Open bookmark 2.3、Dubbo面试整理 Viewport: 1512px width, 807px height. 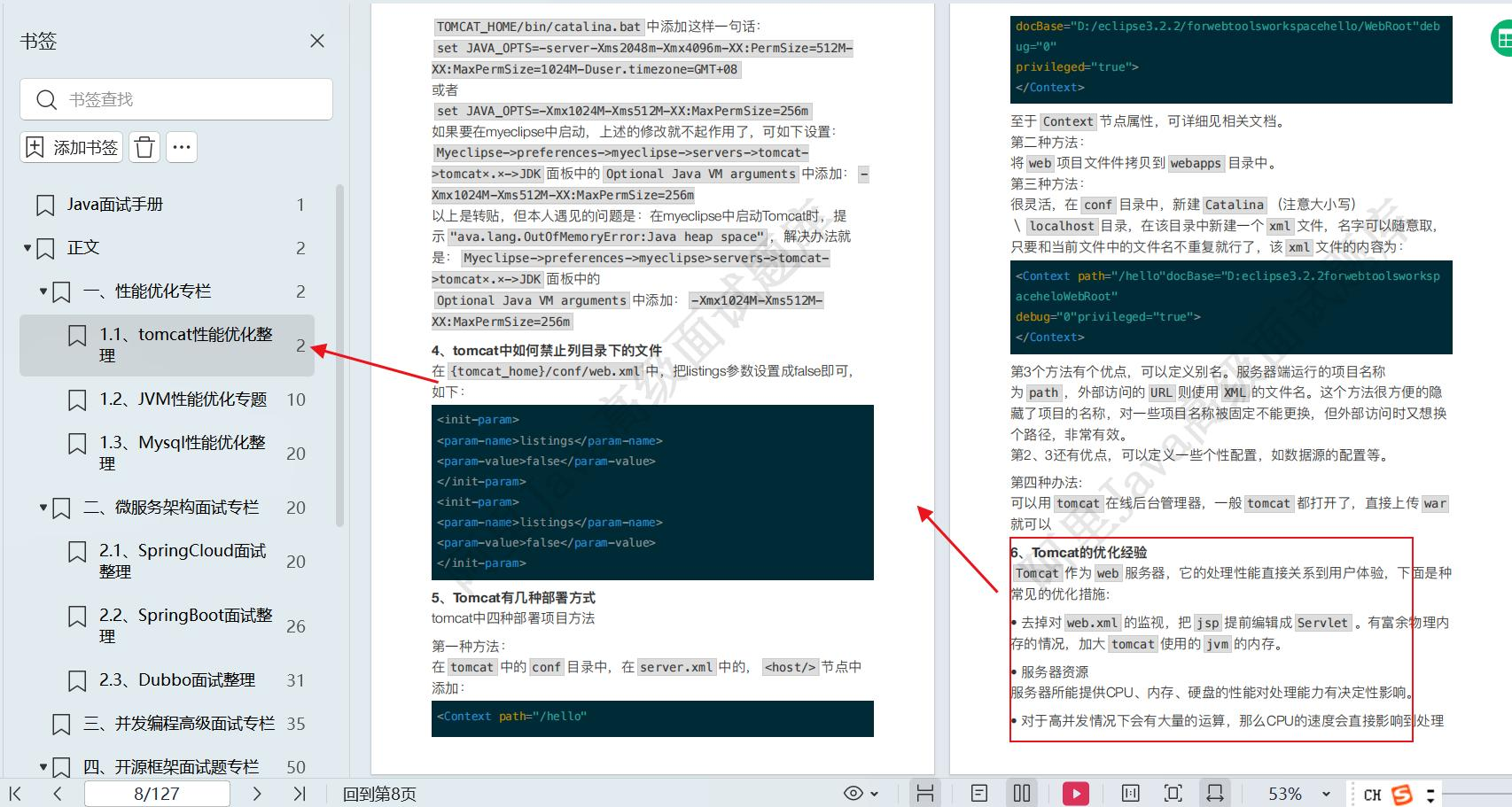tap(177, 680)
